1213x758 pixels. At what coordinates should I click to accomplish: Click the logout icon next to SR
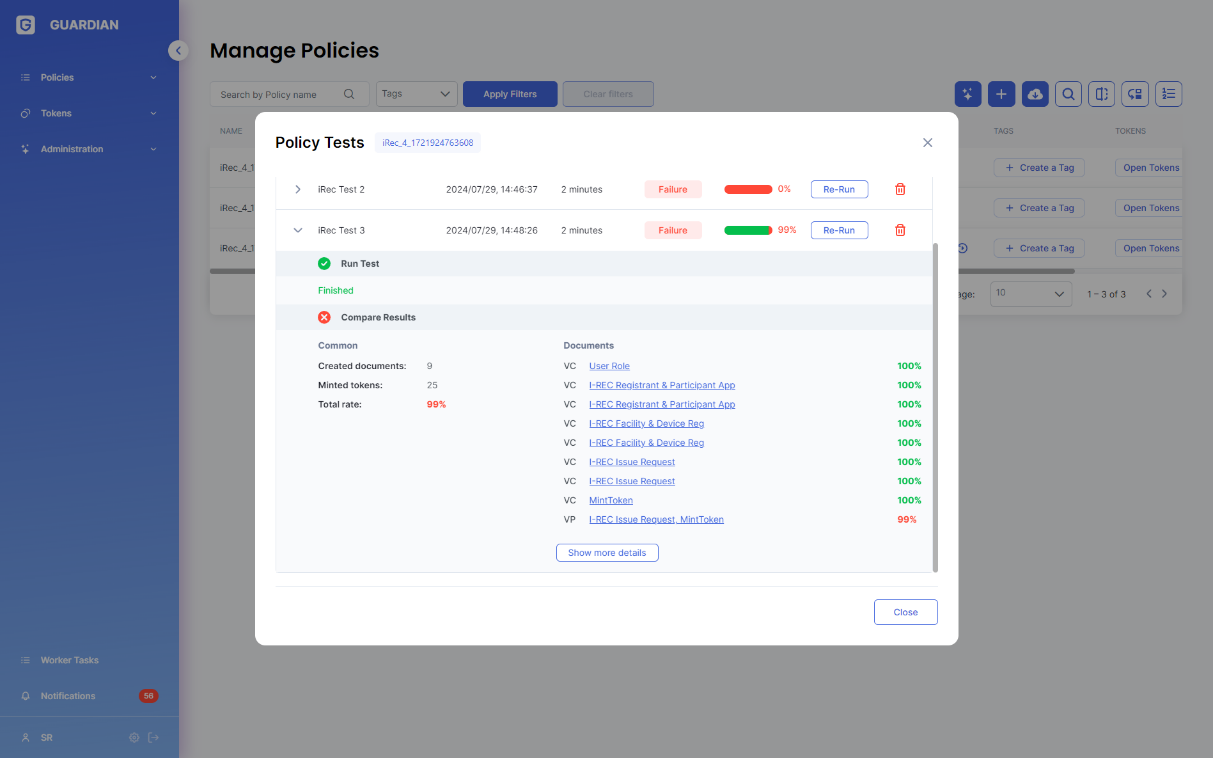[153, 738]
